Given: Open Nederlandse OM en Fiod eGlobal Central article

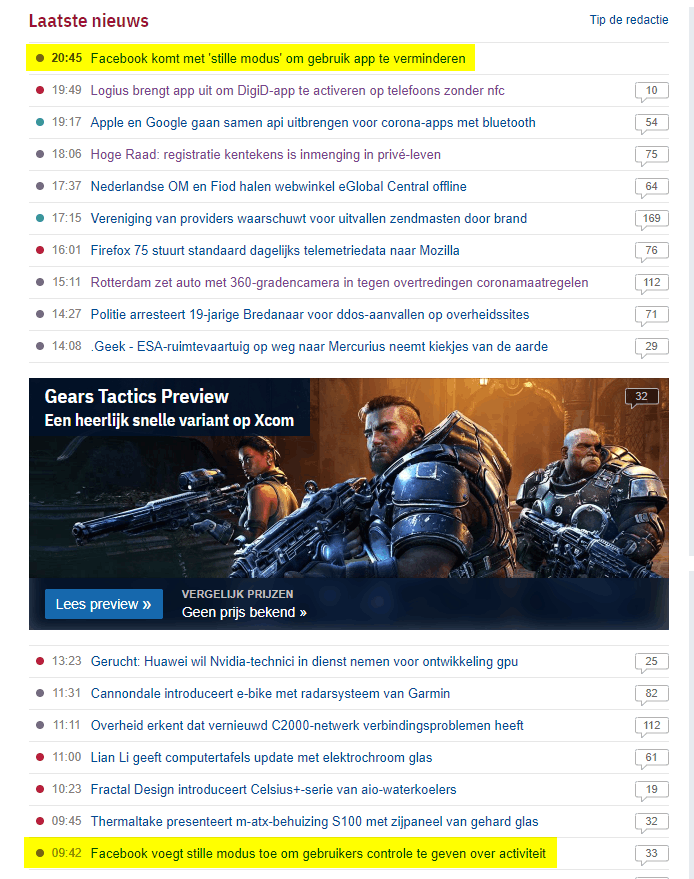Looking at the screenshot, I should 279,186.
